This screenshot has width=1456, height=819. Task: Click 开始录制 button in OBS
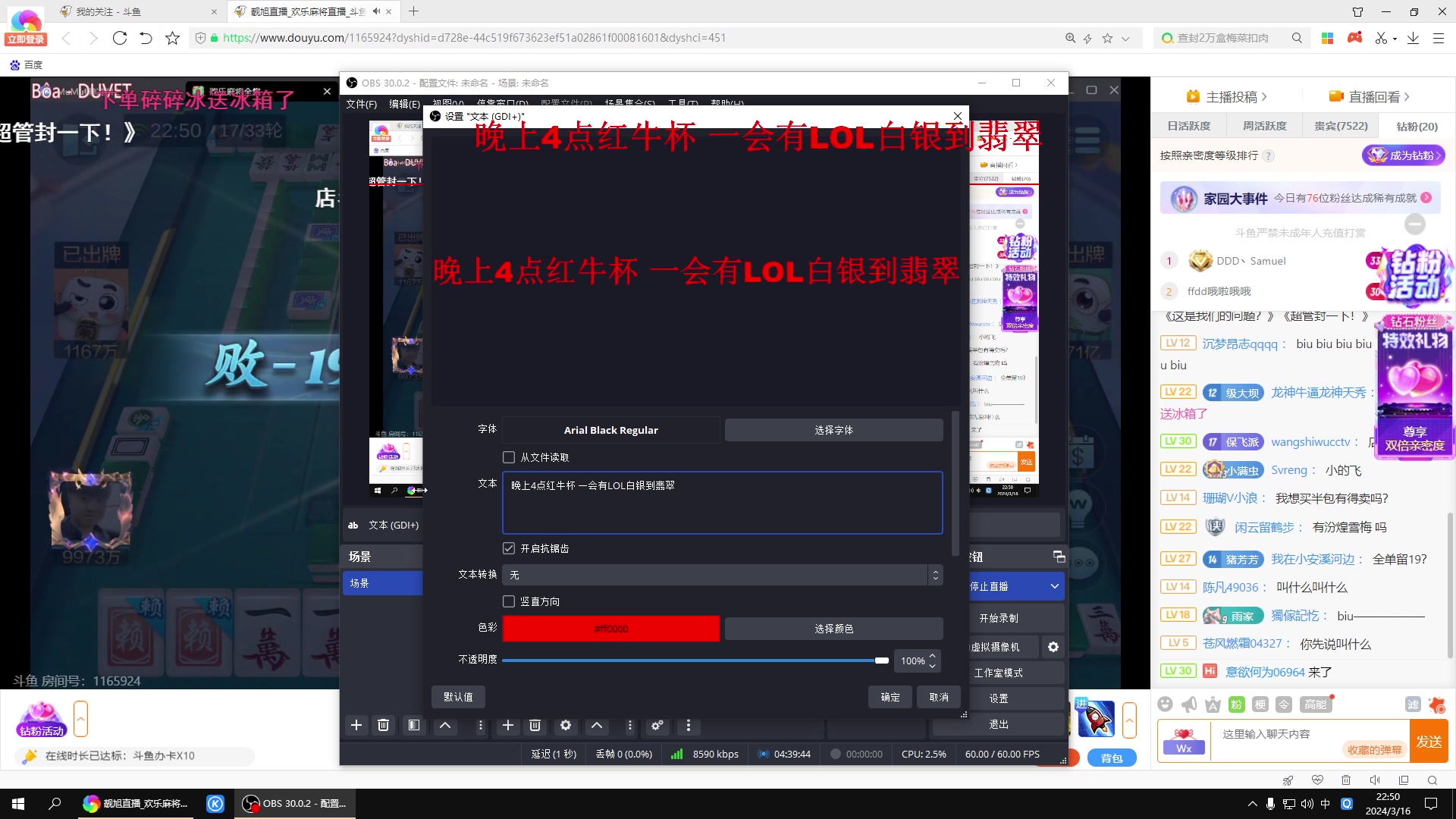tap(998, 618)
